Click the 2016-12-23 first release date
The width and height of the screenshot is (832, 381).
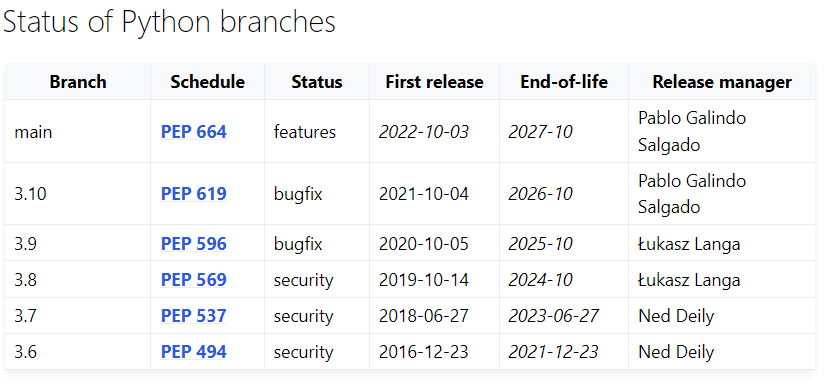click(x=424, y=352)
